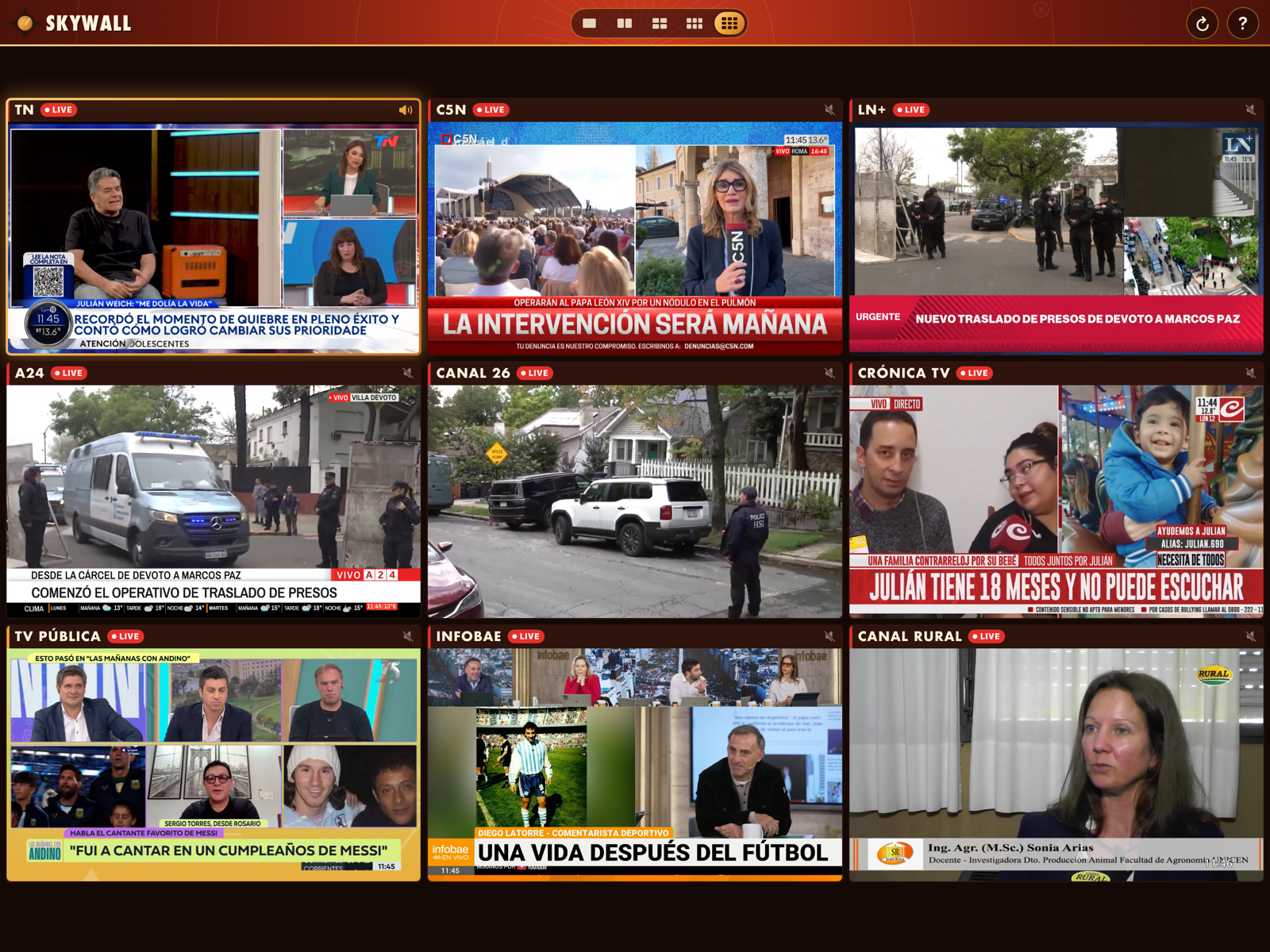Click the CANAL 26 channel title
The height and width of the screenshot is (952, 1270).
473,373
